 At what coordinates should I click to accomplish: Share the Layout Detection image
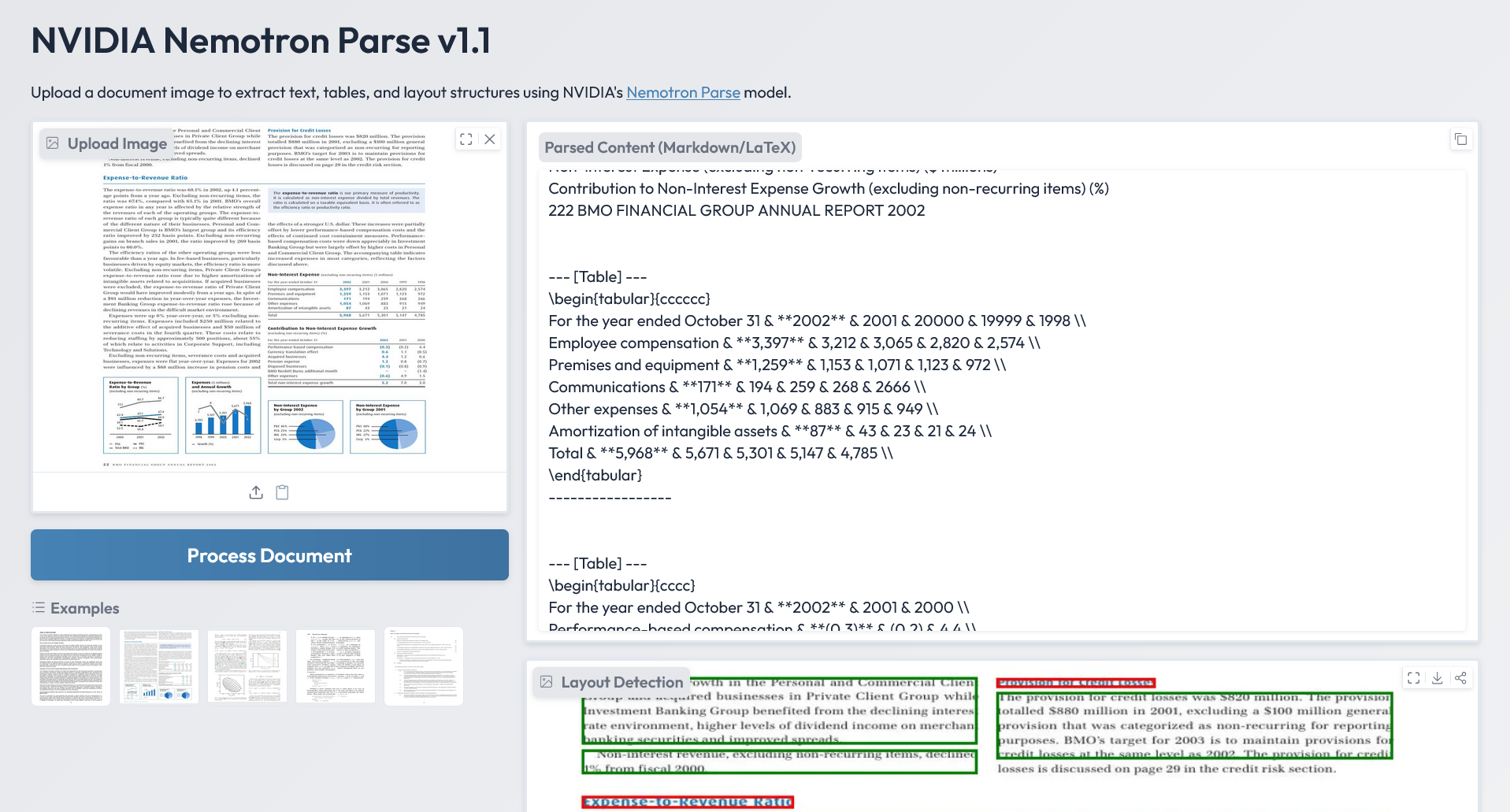pyautogui.click(x=1460, y=678)
